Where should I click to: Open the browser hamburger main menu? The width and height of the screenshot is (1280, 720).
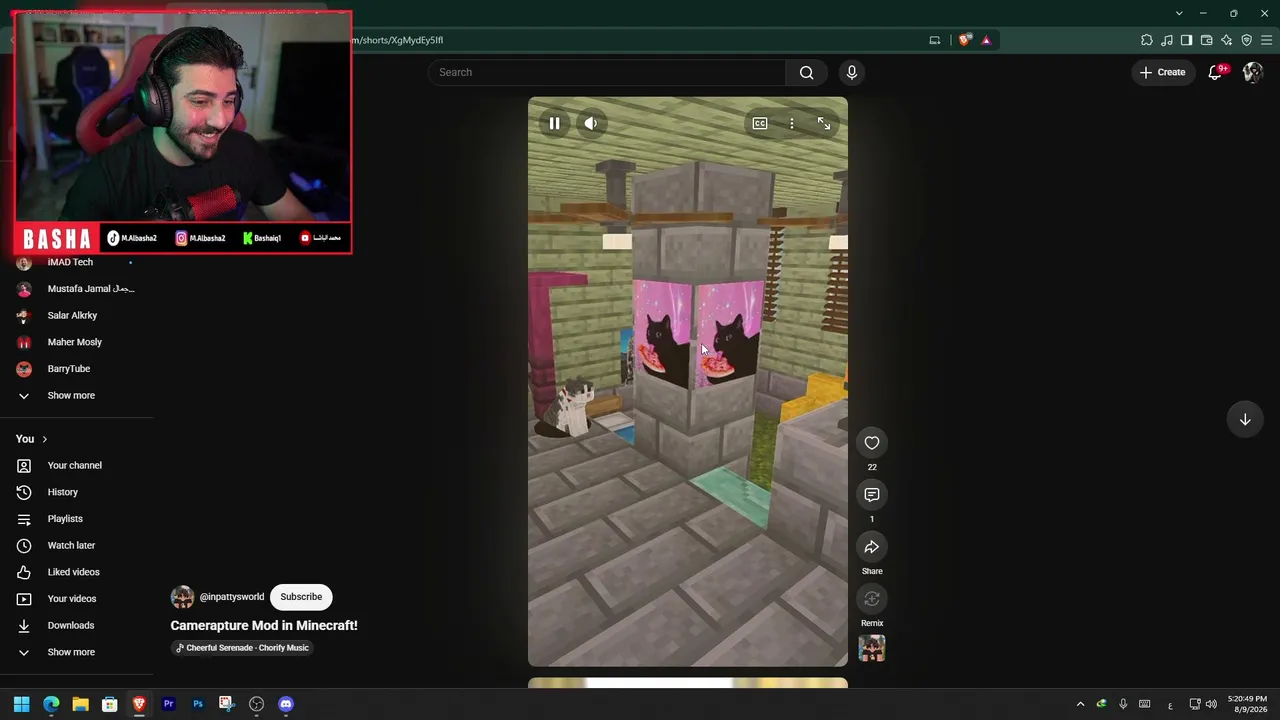[x=1267, y=40]
